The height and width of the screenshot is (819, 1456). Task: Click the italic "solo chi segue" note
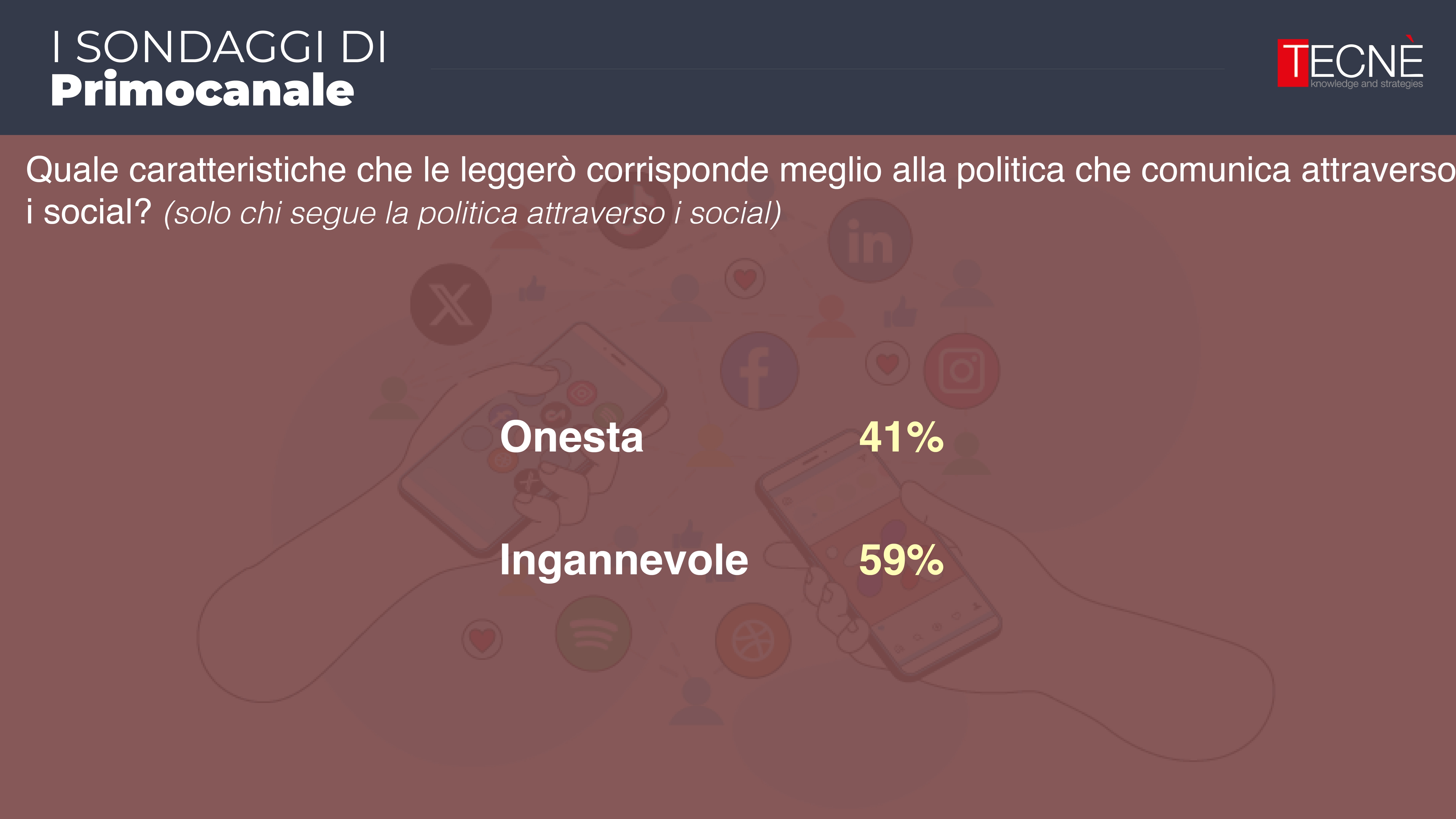click(x=472, y=214)
